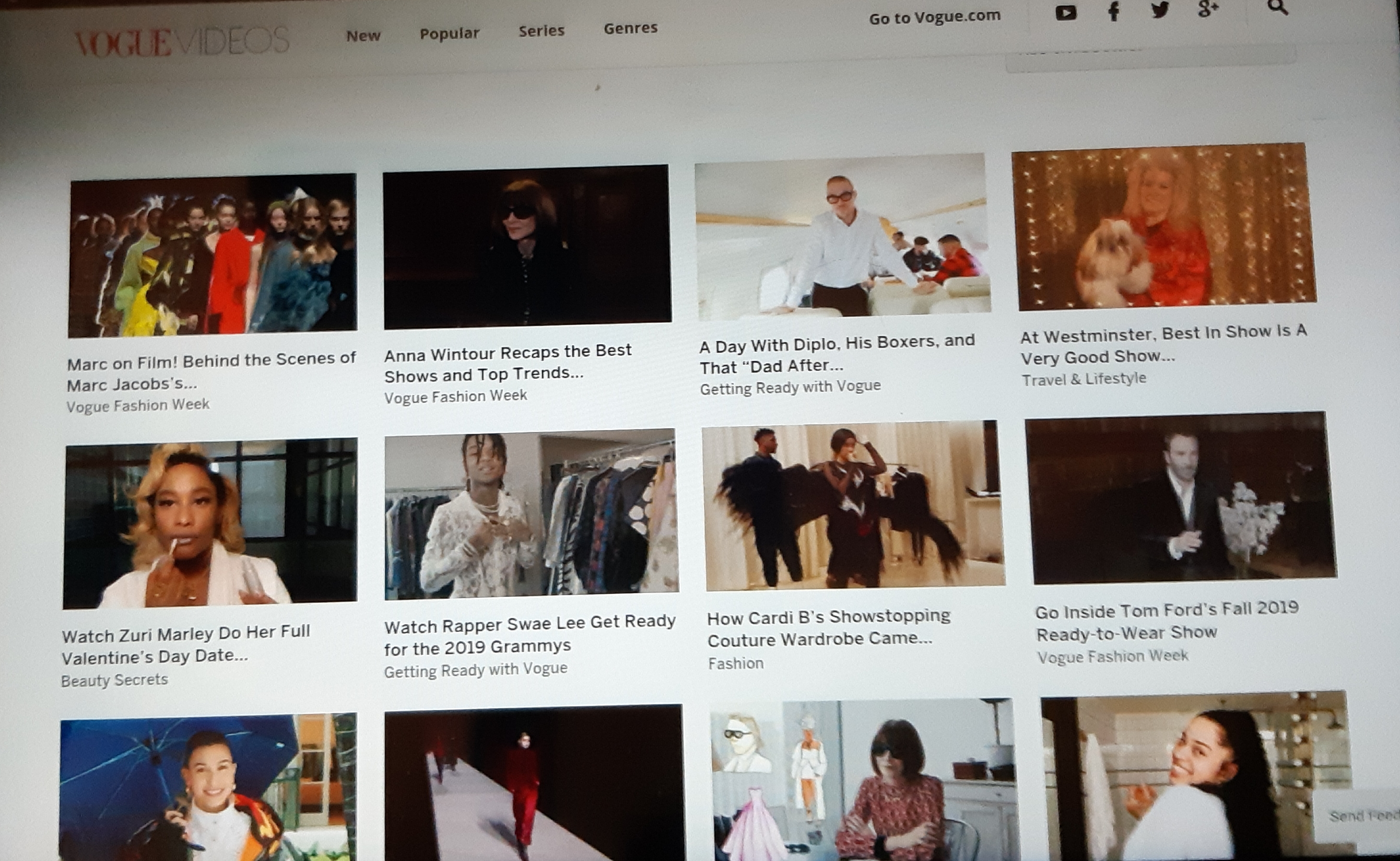Click the Facebook icon in header

click(x=1114, y=12)
